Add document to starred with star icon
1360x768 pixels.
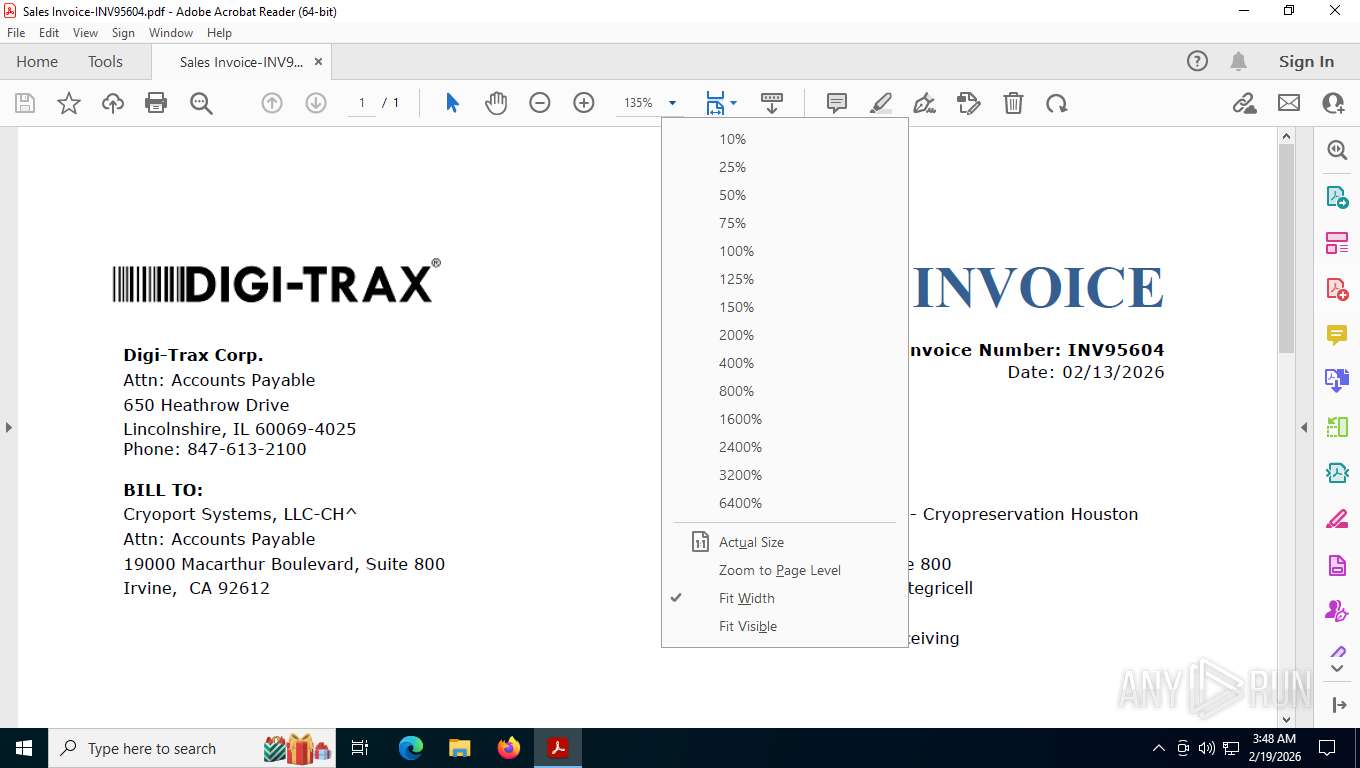[69, 103]
